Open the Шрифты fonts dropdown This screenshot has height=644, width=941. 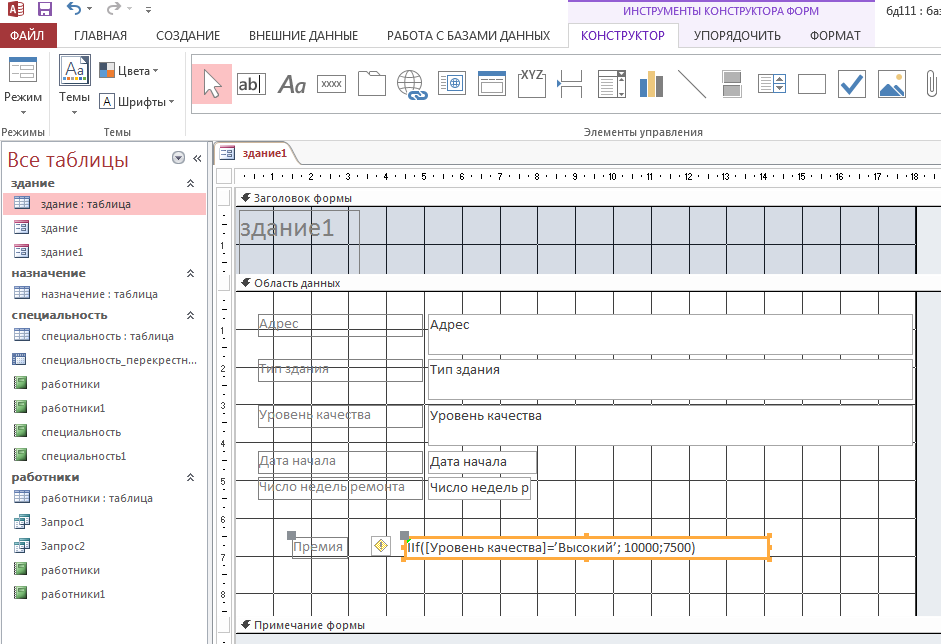pyautogui.click(x=137, y=101)
